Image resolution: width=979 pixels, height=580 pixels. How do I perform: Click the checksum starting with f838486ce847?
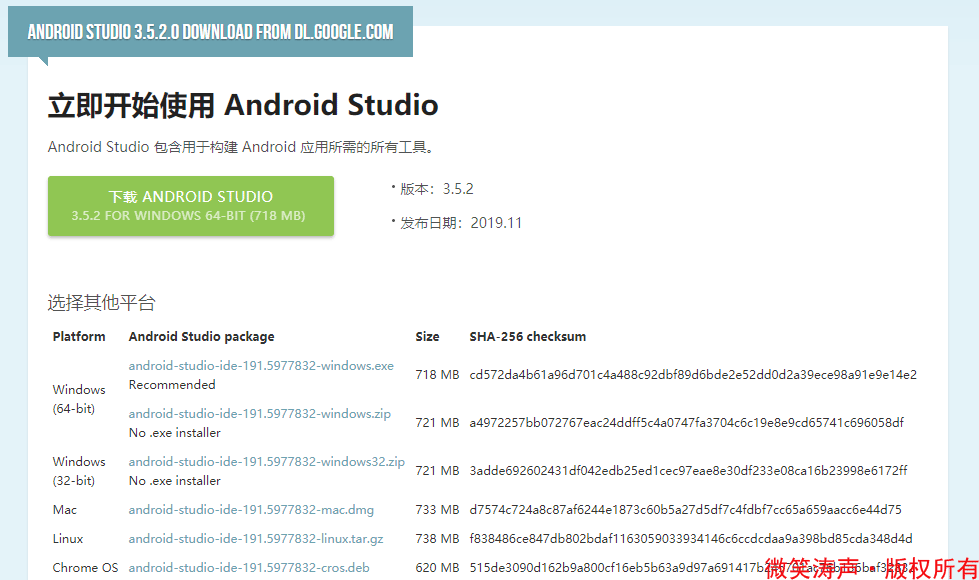tap(691, 539)
